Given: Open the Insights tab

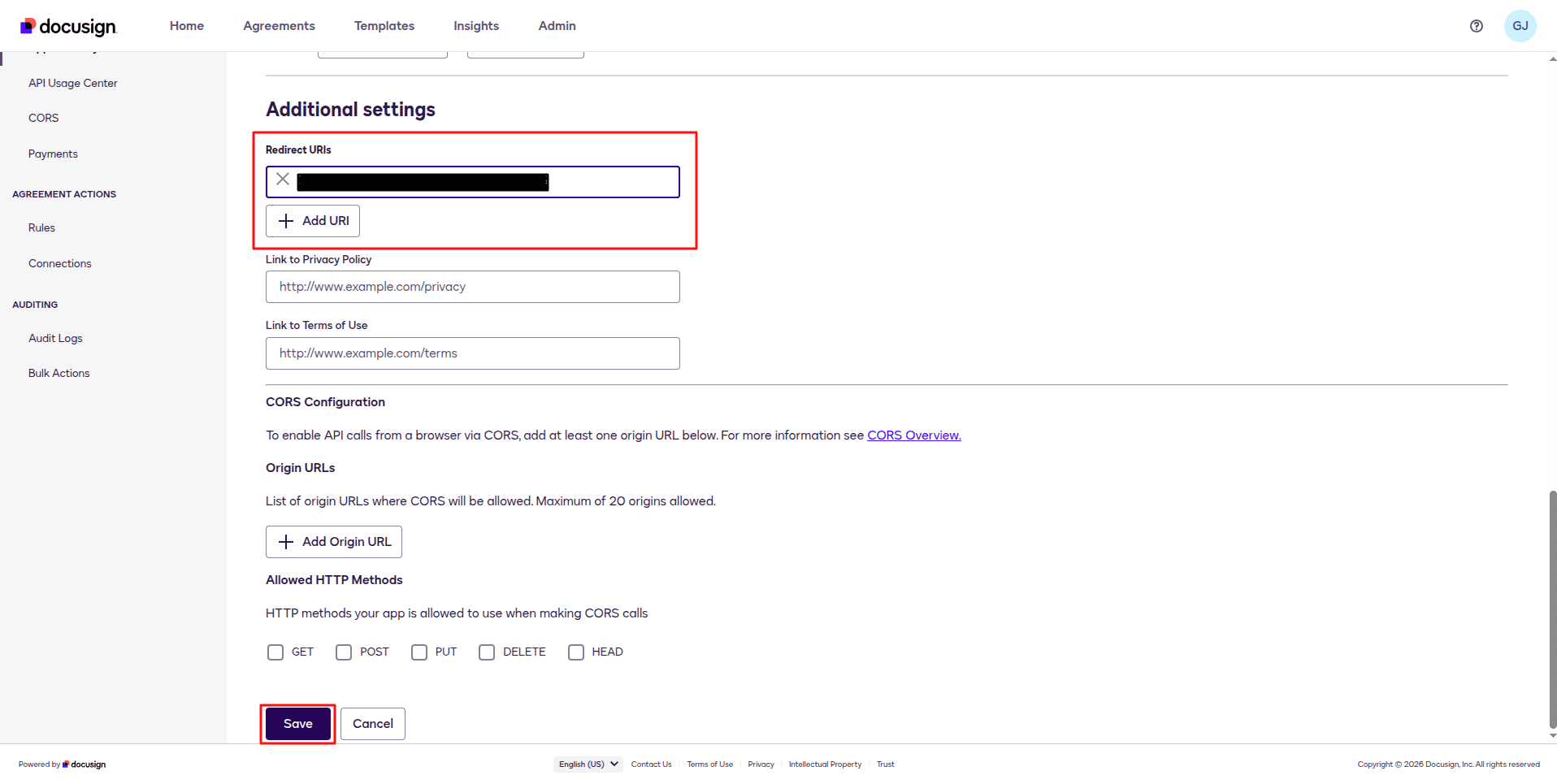Looking at the screenshot, I should 476,26.
